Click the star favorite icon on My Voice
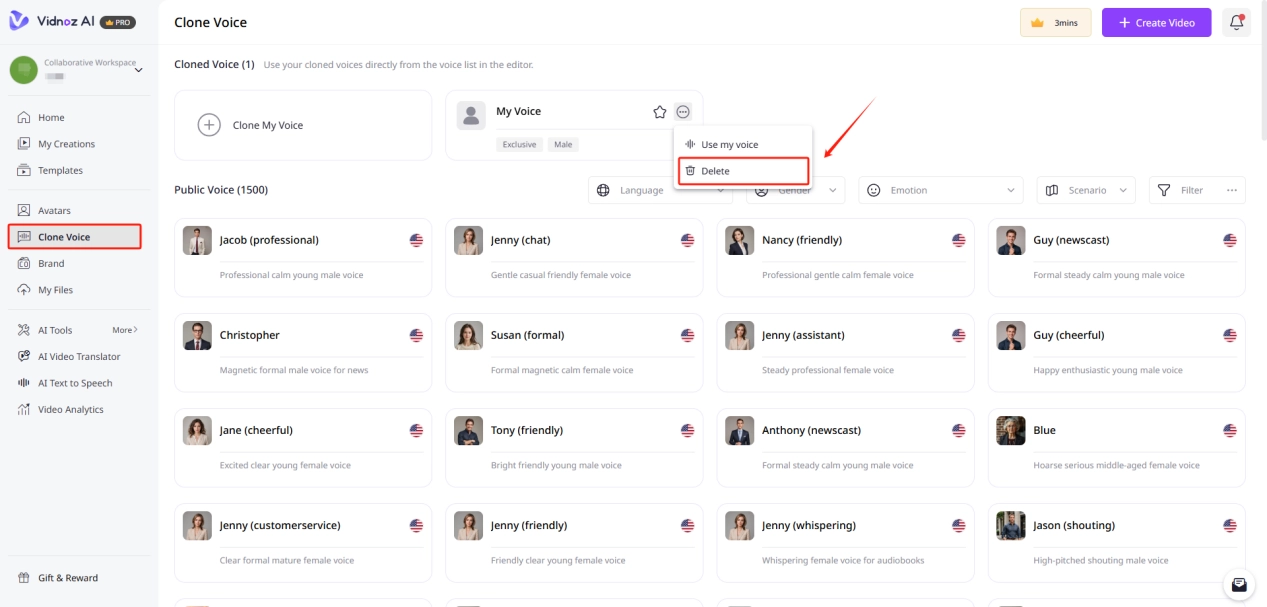This screenshot has height=607, width=1267. [659, 112]
